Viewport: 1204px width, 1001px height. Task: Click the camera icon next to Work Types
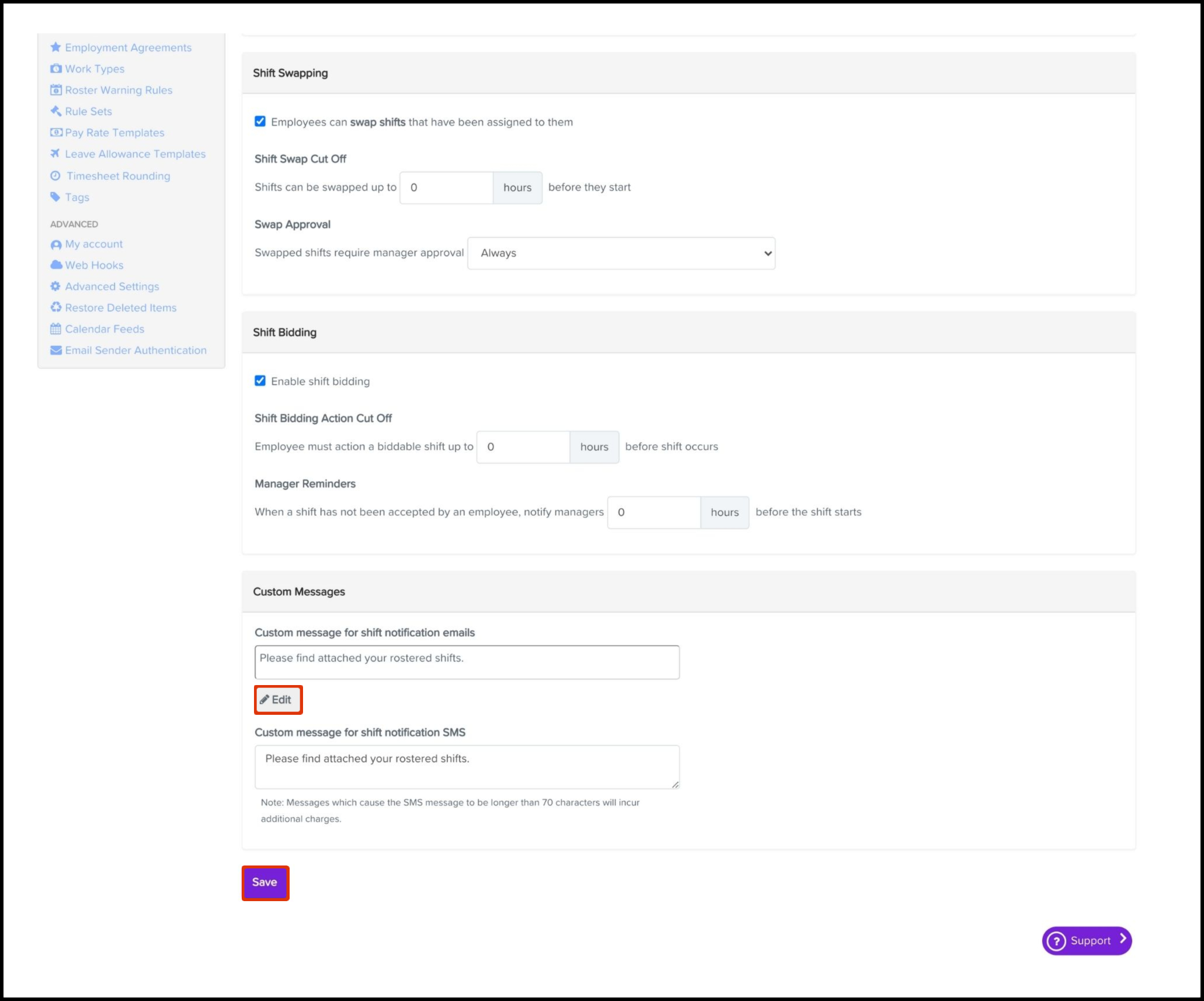55,69
